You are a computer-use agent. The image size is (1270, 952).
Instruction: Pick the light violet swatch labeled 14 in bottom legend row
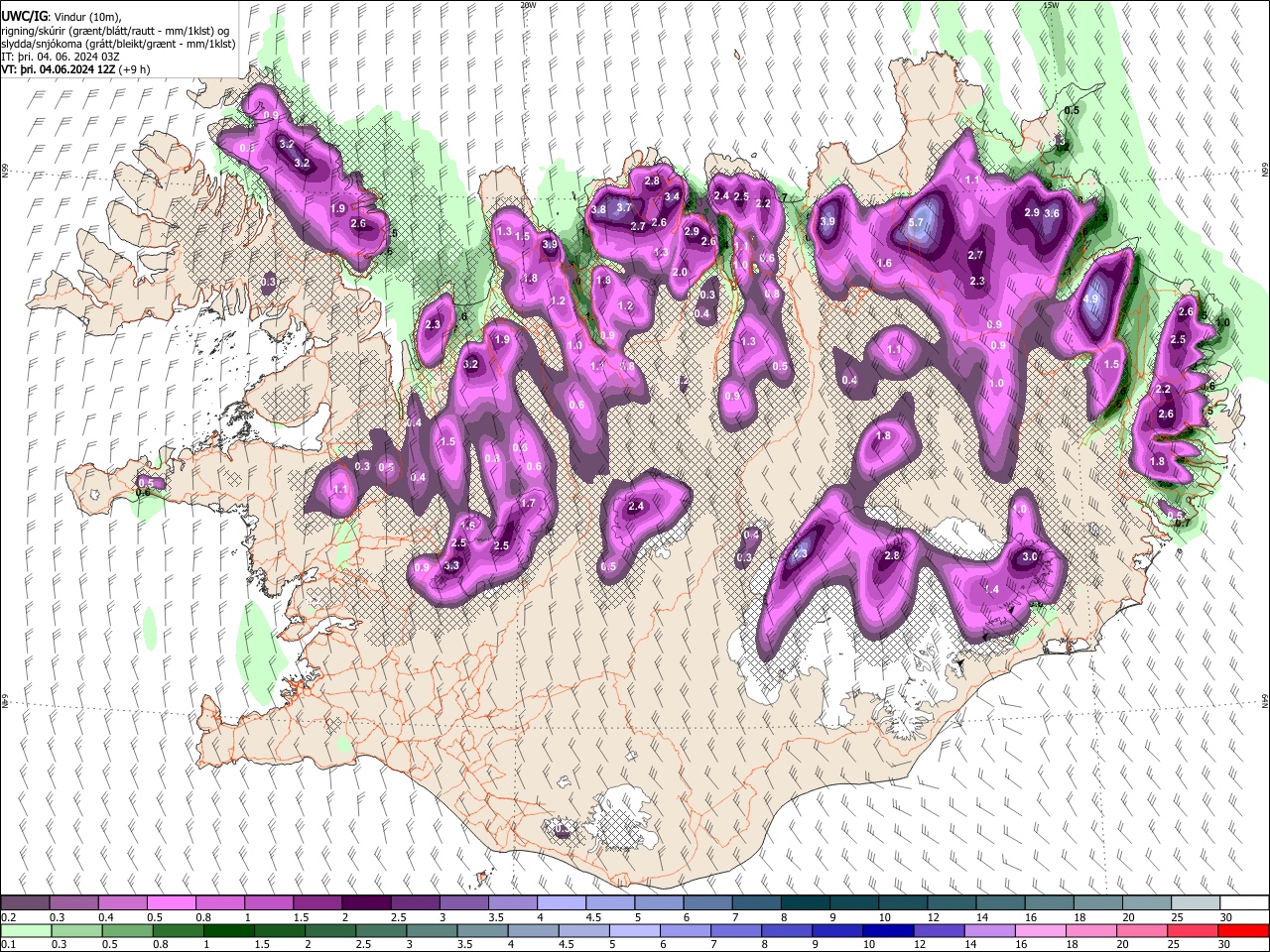[x=988, y=930]
